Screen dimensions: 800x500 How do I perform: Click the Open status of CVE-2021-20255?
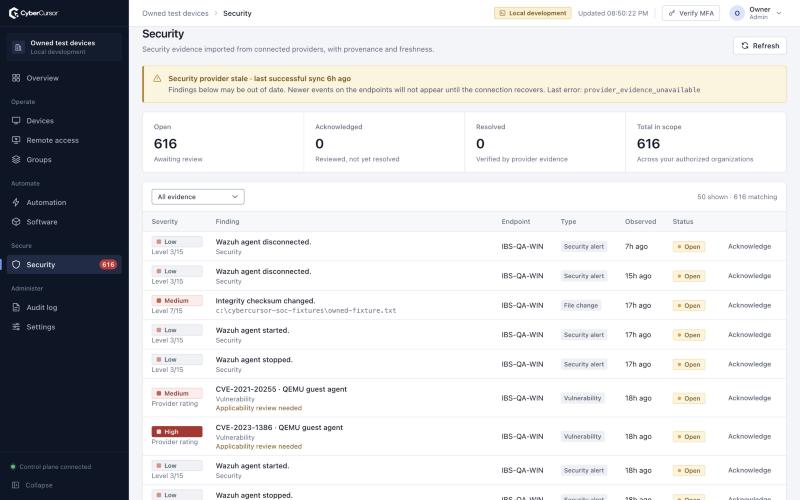[689, 398]
